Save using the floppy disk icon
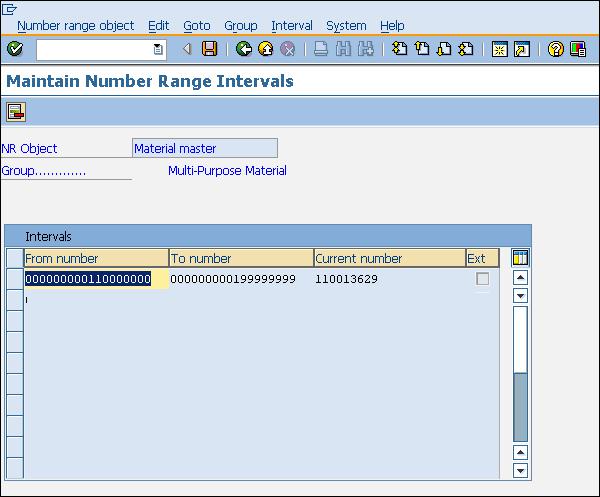The height and width of the screenshot is (497, 600). click(x=209, y=49)
